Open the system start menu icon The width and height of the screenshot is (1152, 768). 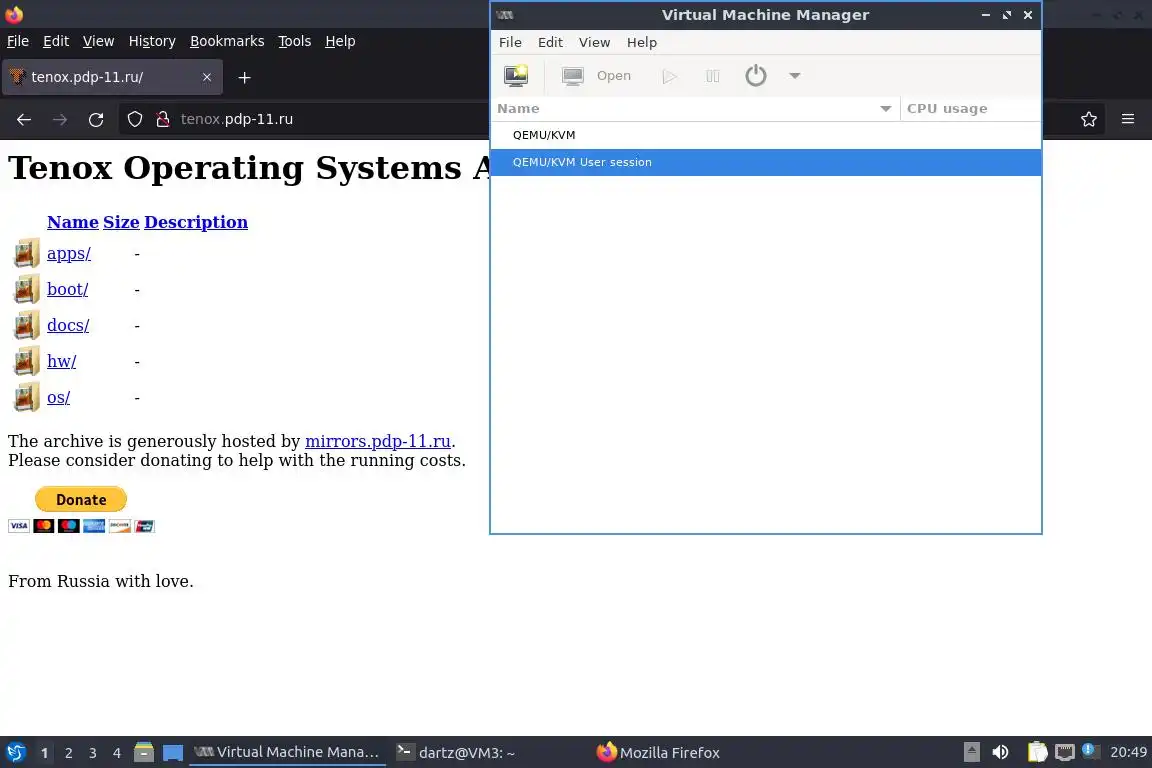point(16,753)
